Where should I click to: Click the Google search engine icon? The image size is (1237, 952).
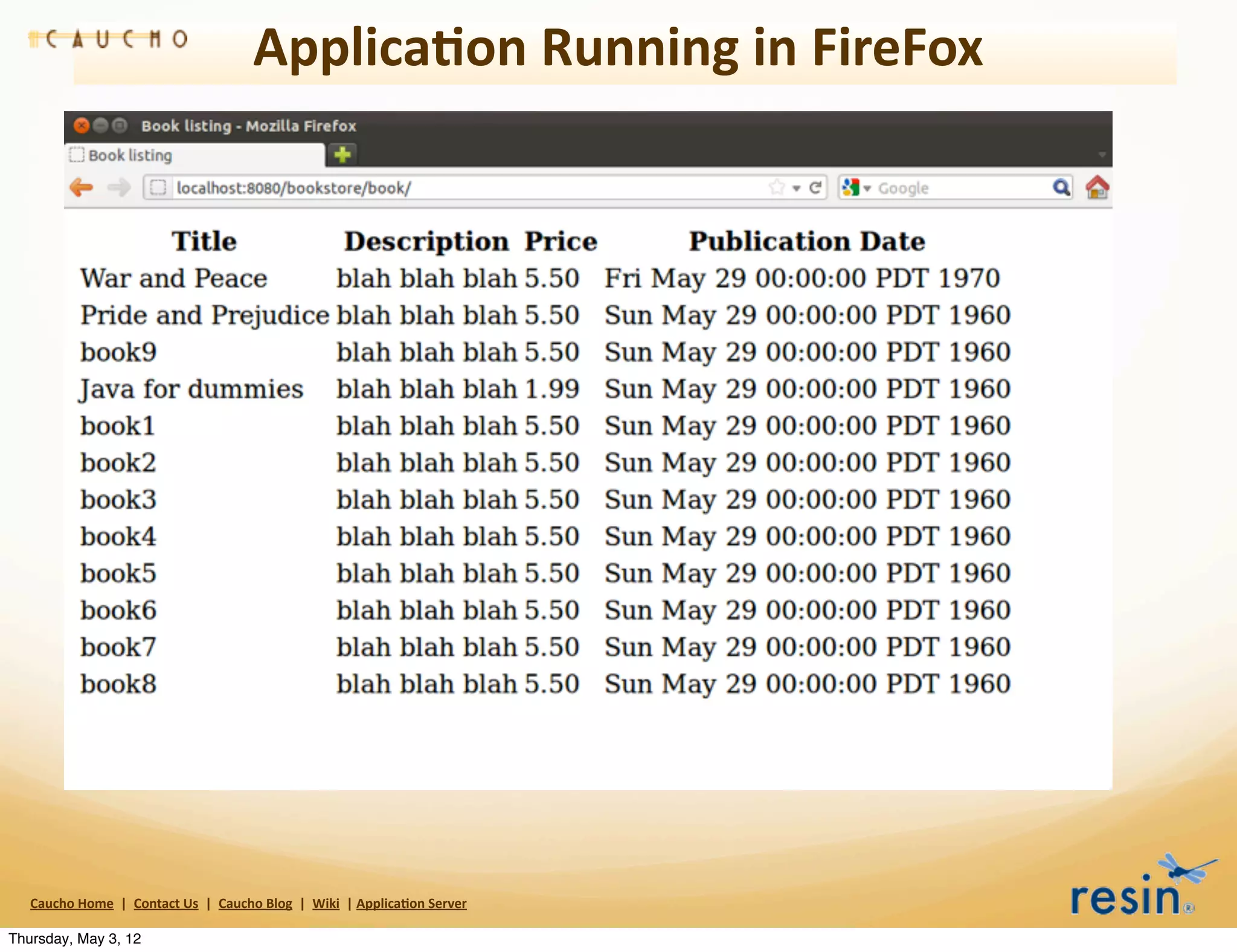point(850,188)
